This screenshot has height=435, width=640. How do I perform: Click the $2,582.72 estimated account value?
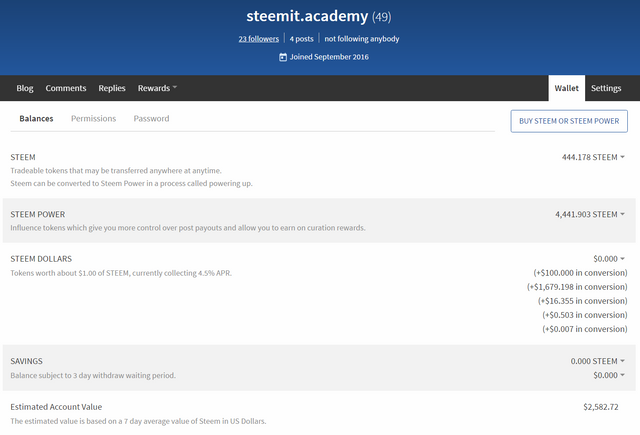[601, 407]
